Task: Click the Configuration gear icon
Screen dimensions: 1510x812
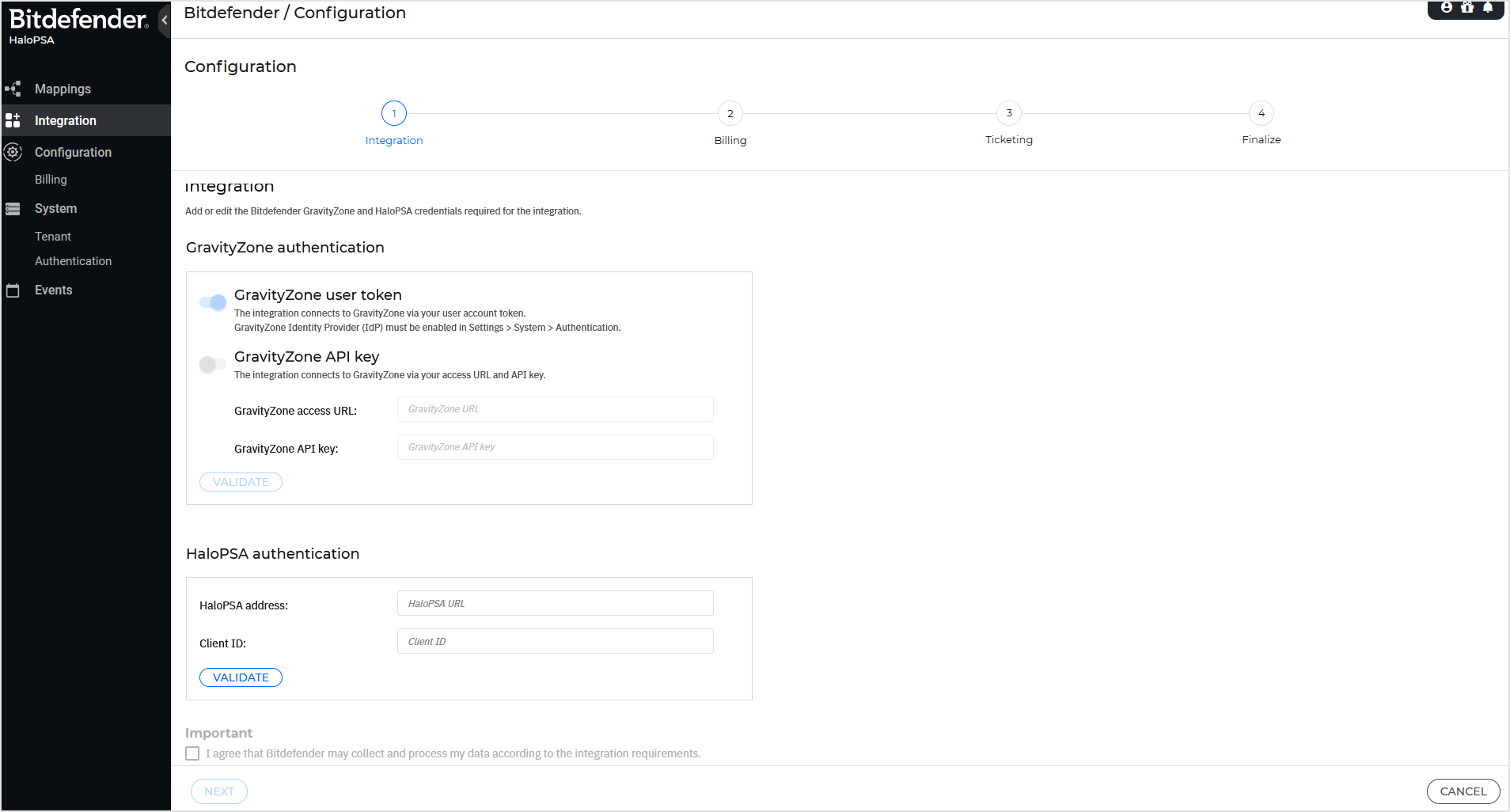Action: [13, 152]
